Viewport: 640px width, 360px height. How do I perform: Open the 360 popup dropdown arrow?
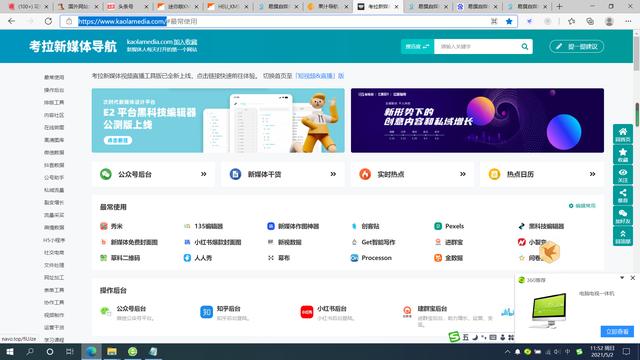coord(622,278)
